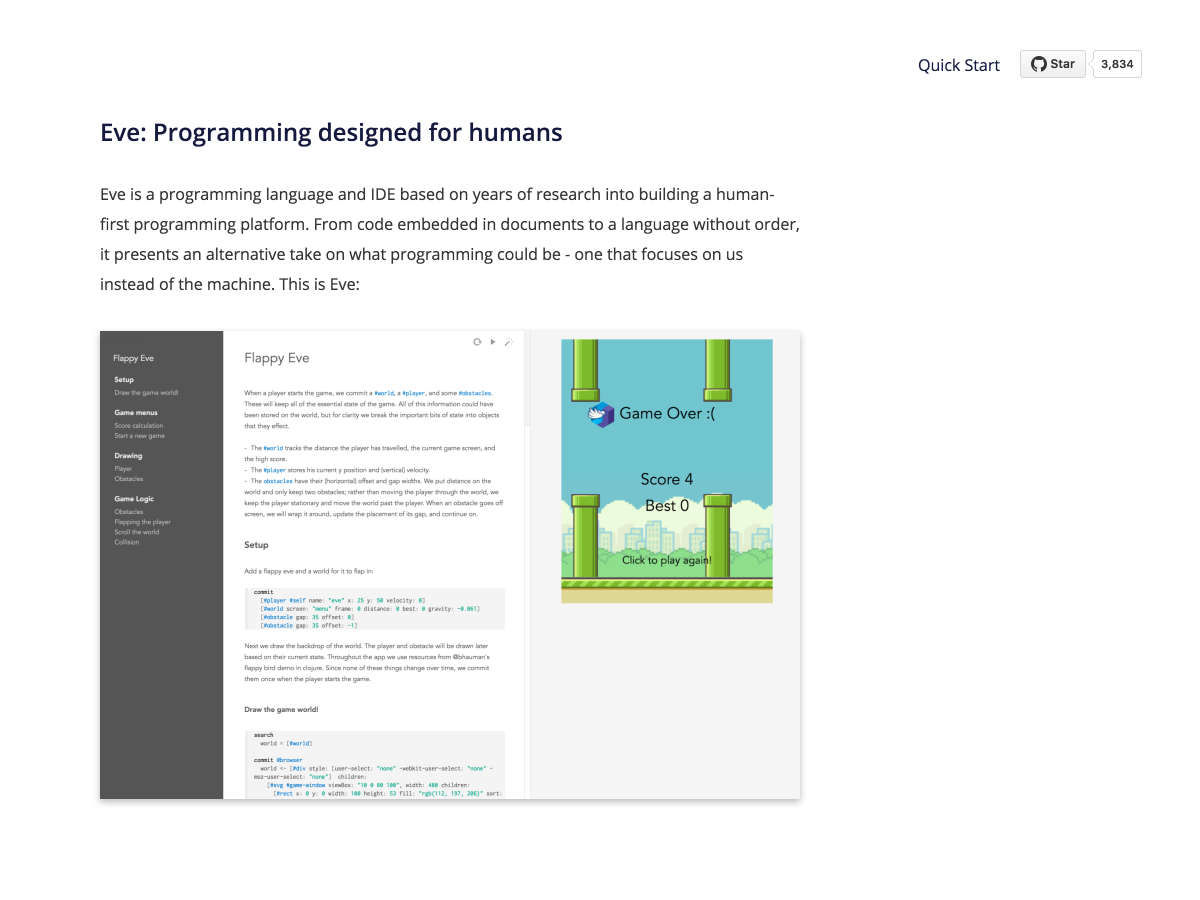Click the 'Flappy Eve' document title heading
Screen dimensions: 1200x900
277,358
